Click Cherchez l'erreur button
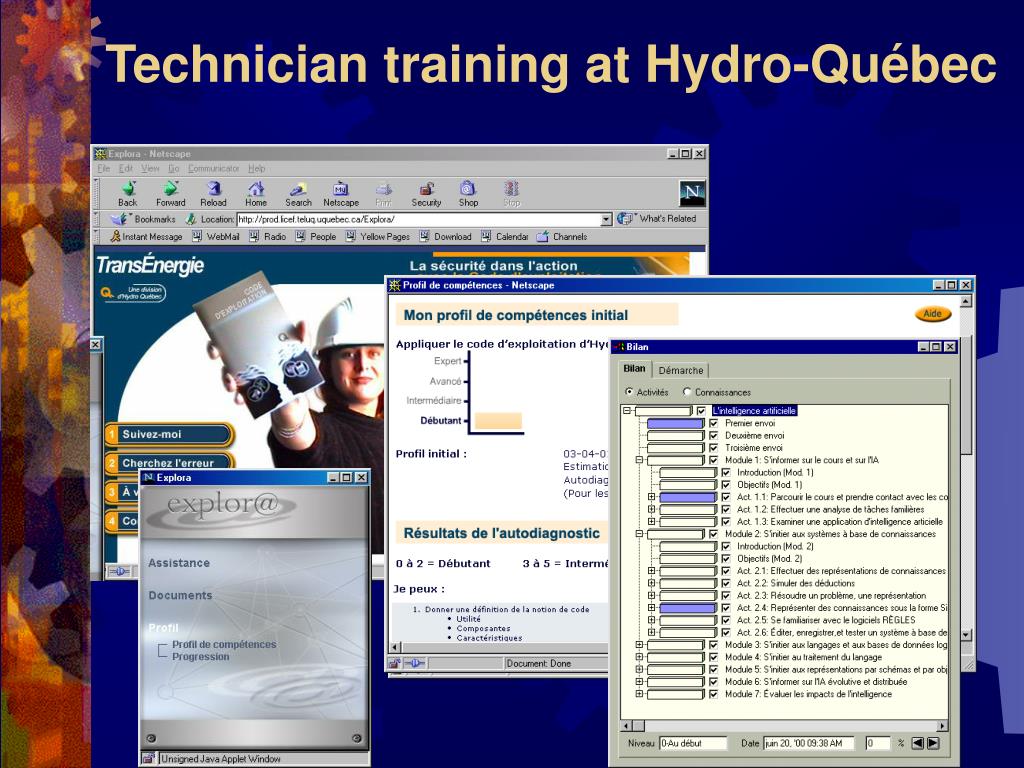This screenshot has width=1024, height=768. click(x=169, y=462)
